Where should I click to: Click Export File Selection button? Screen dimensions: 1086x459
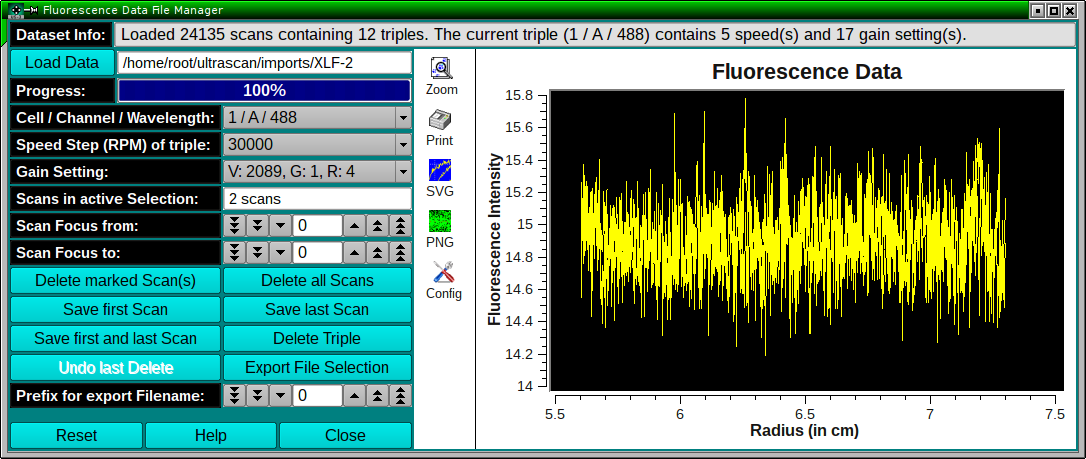317,367
